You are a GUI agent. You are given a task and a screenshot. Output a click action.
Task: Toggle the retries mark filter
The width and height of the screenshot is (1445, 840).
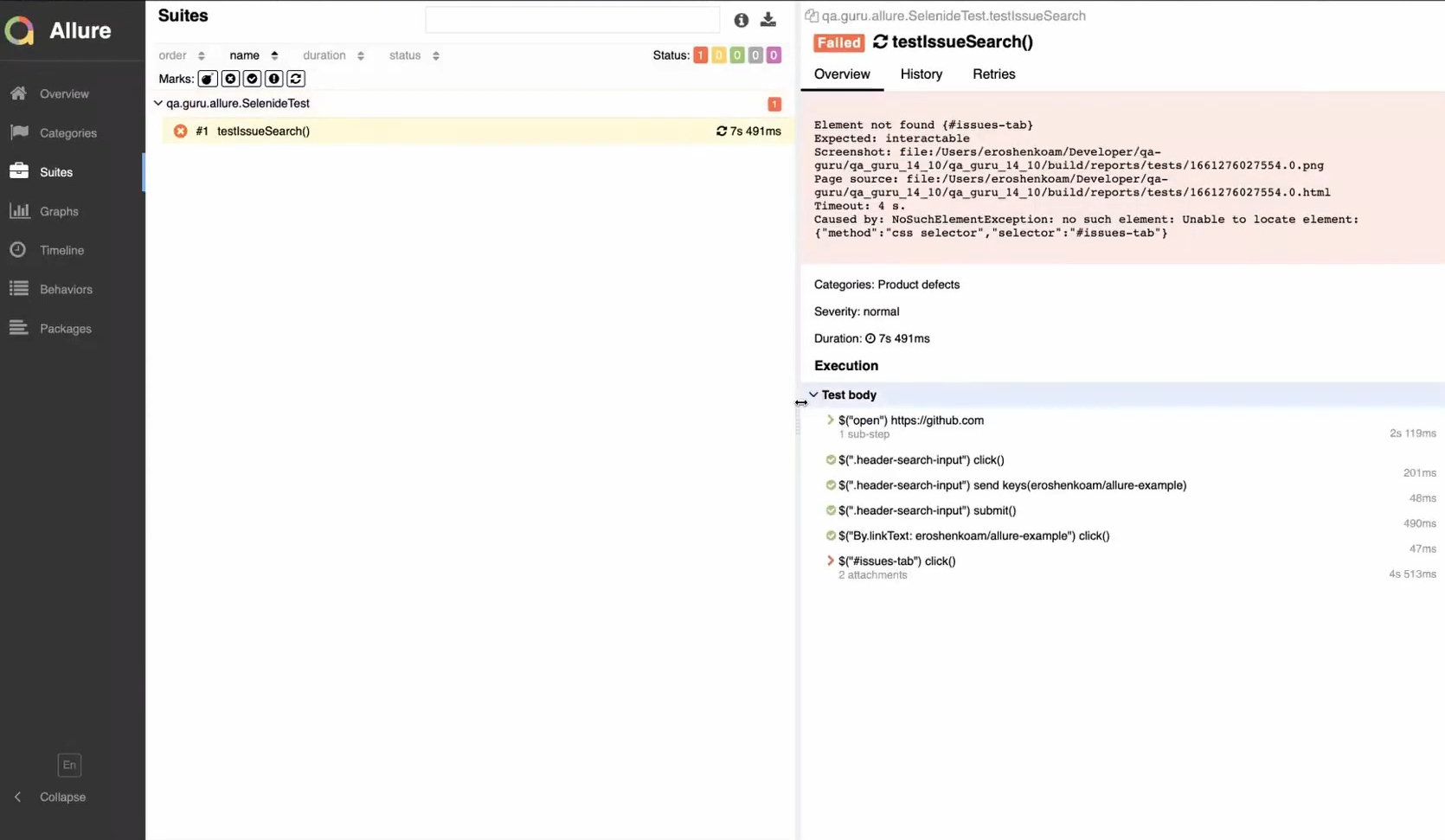(295, 79)
